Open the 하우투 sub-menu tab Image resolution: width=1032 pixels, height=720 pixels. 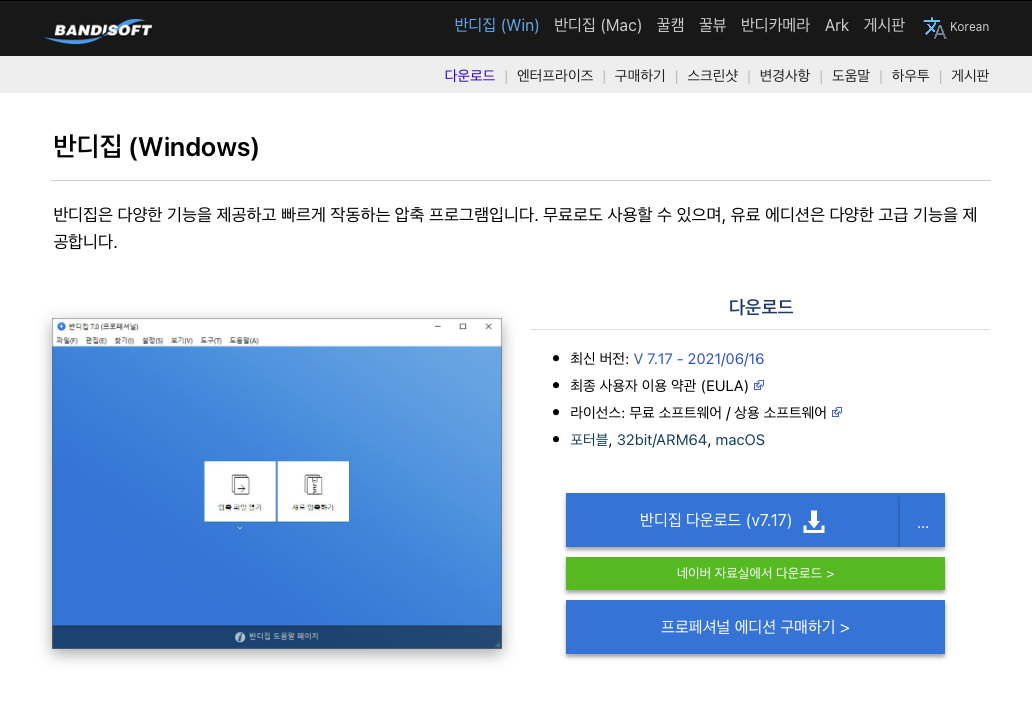click(x=910, y=76)
